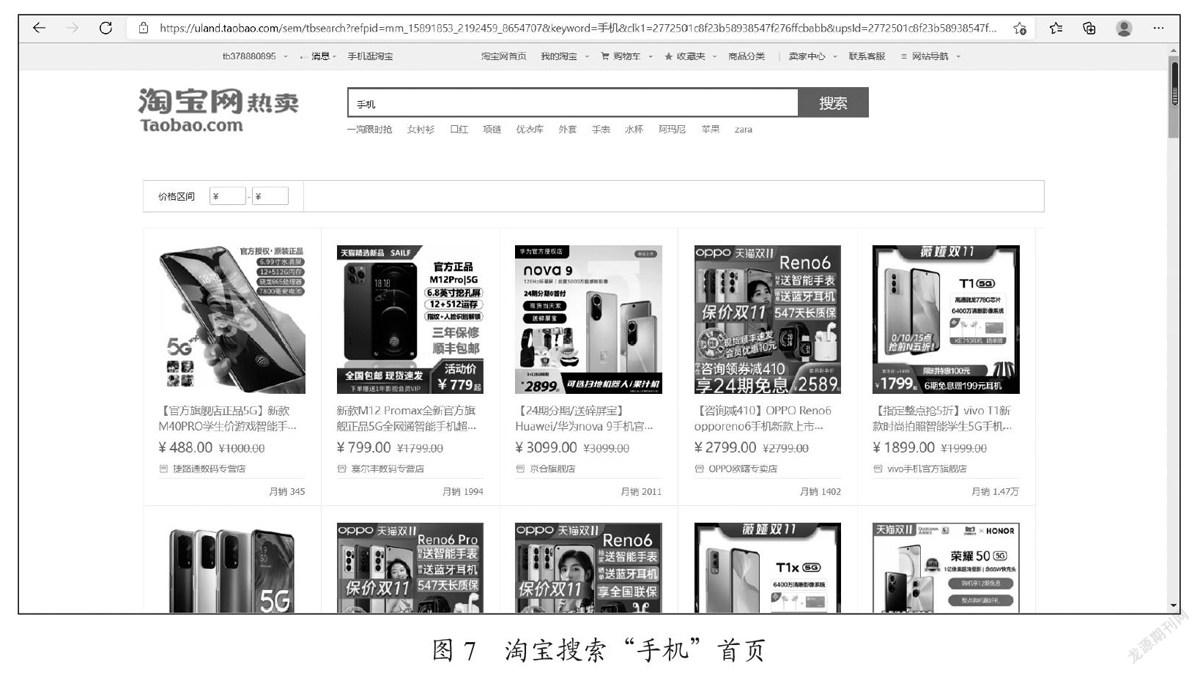The width and height of the screenshot is (1200, 675).
Task: Open the 【24期分期/送碎屏宝】Huawei nova 9 title
Action: tap(585, 418)
